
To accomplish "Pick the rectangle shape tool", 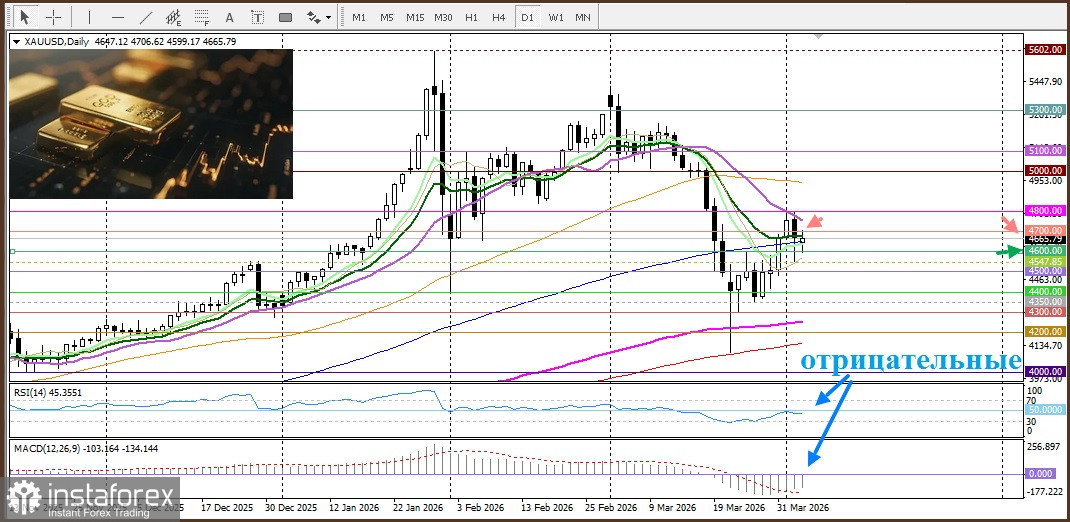I will click(x=285, y=17).
